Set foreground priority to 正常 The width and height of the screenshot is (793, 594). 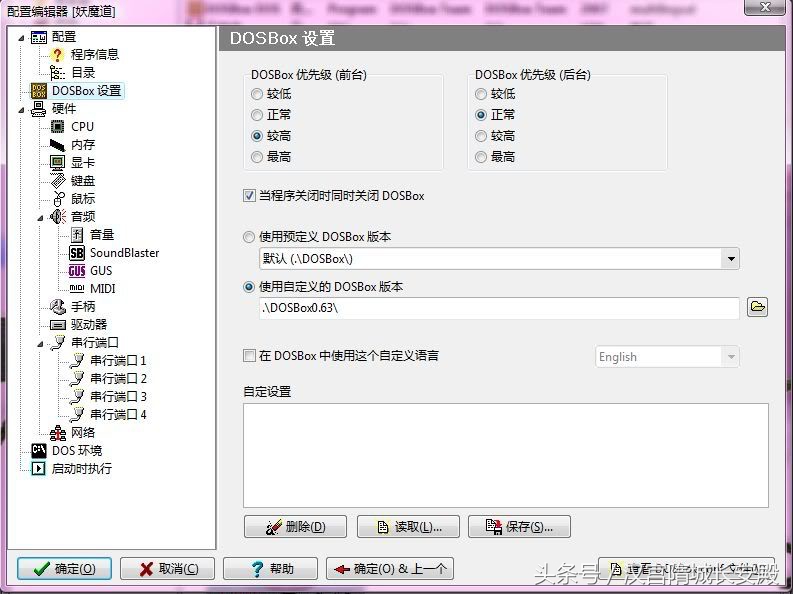coord(257,115)
